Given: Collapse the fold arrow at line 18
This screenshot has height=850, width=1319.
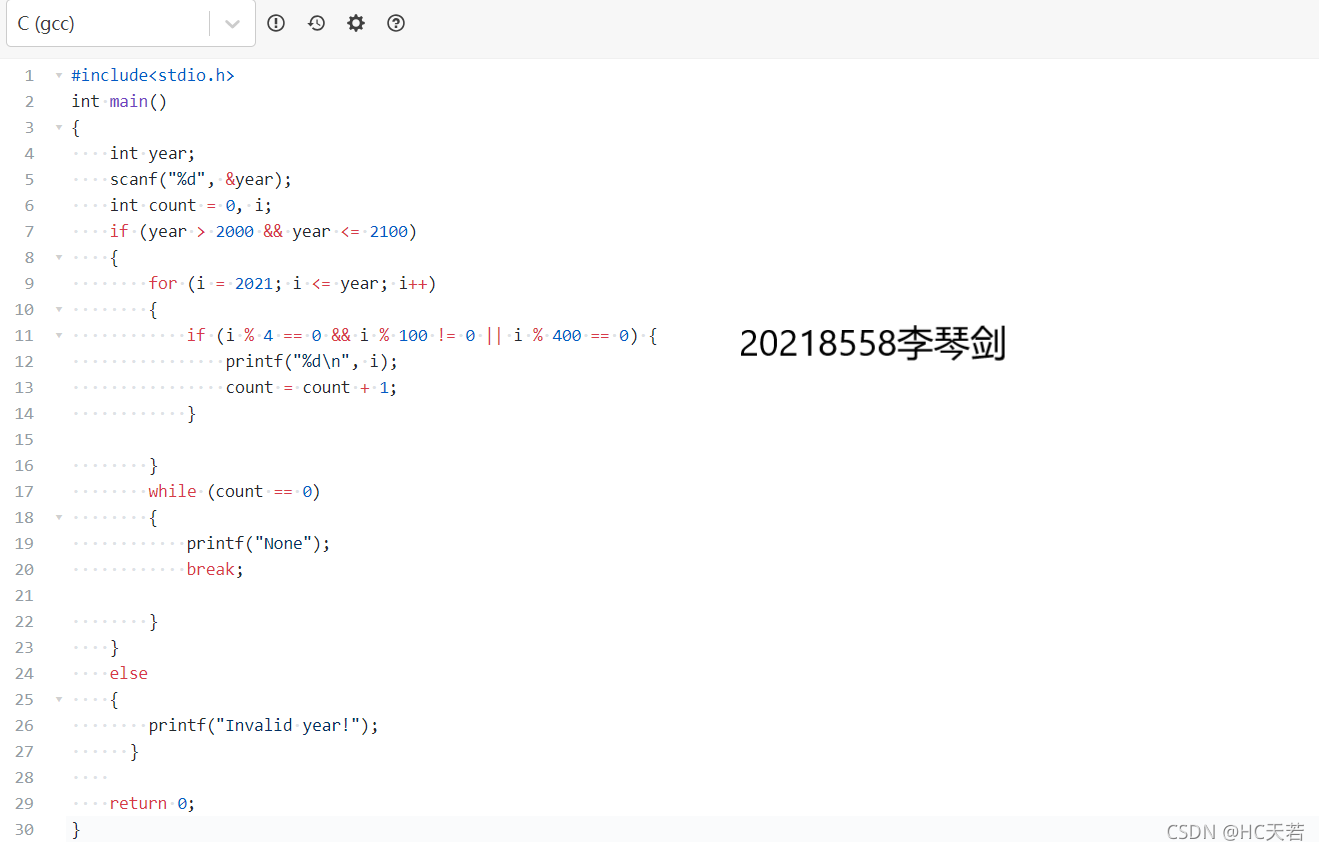Looking at the screenshot, I should tap(59, 517).
